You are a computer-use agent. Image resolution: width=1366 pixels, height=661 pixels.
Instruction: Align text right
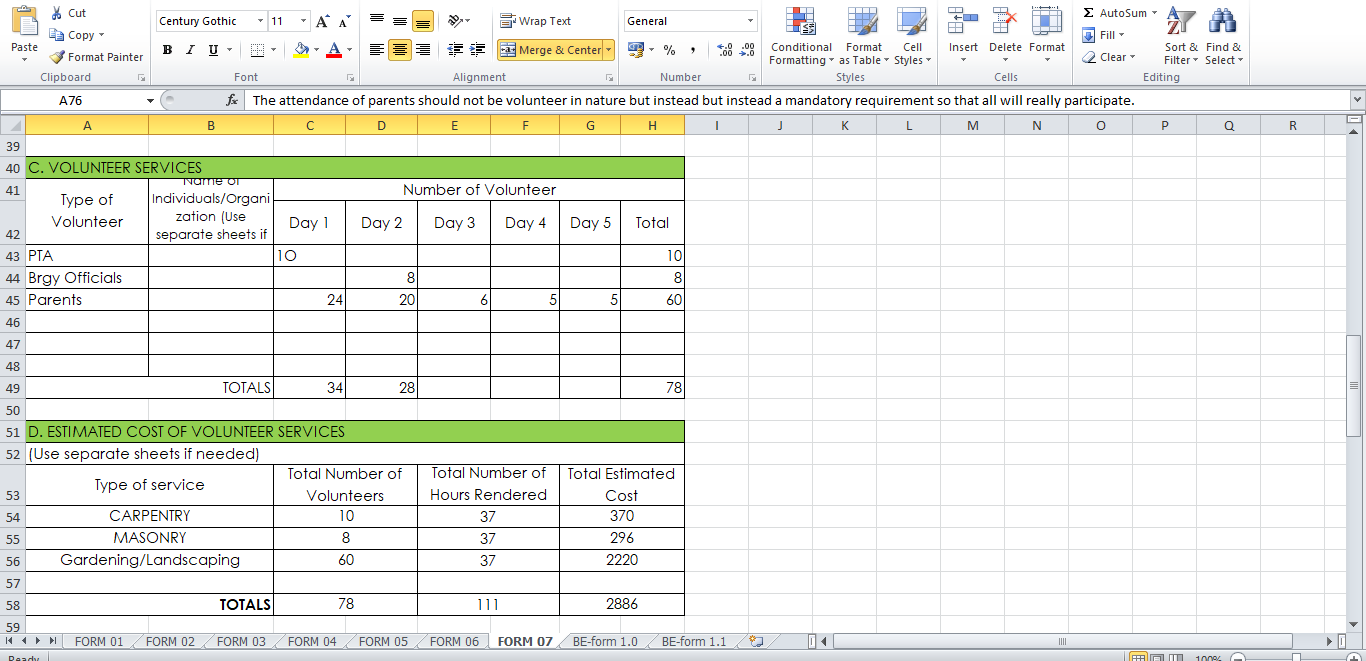[423, 50]
